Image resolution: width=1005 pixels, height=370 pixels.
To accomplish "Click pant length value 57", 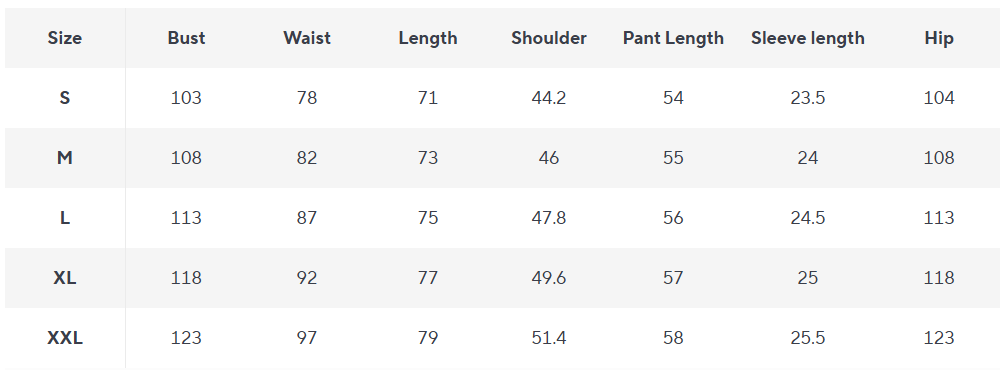I will click(x=673, y=278).
